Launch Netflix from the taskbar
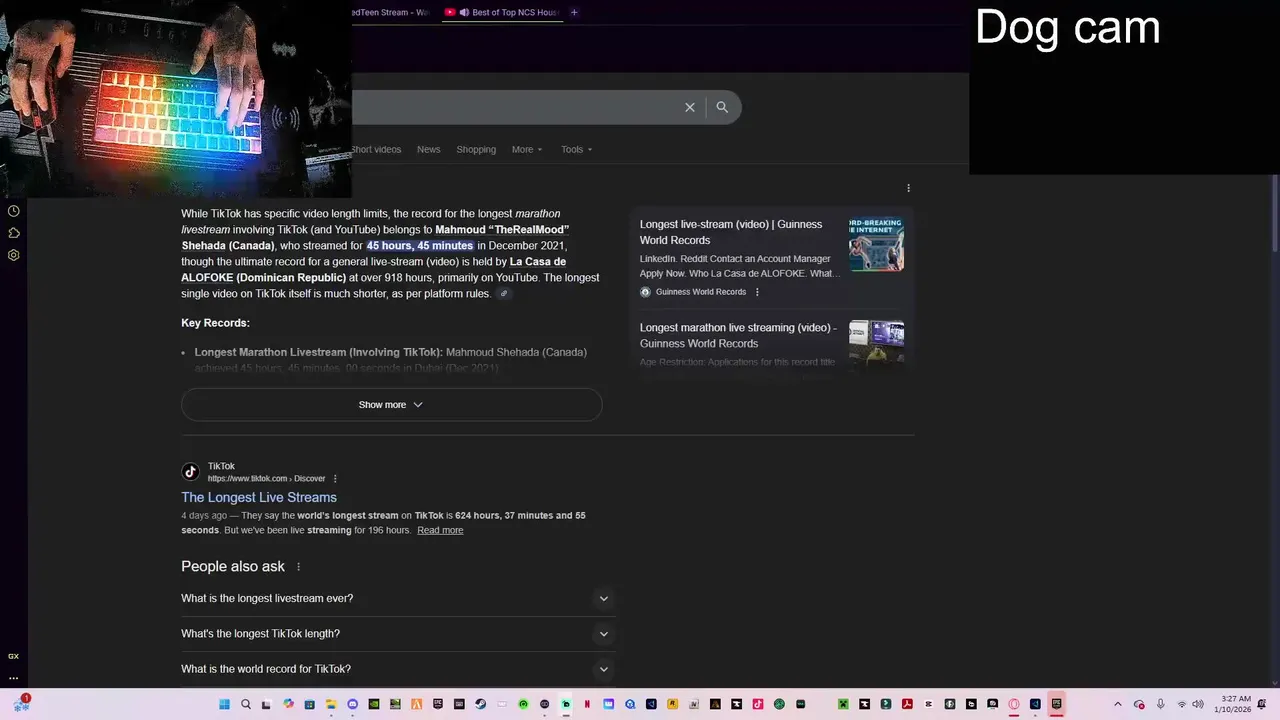This screenshot has height=720, width=1280. coord(587,704)
